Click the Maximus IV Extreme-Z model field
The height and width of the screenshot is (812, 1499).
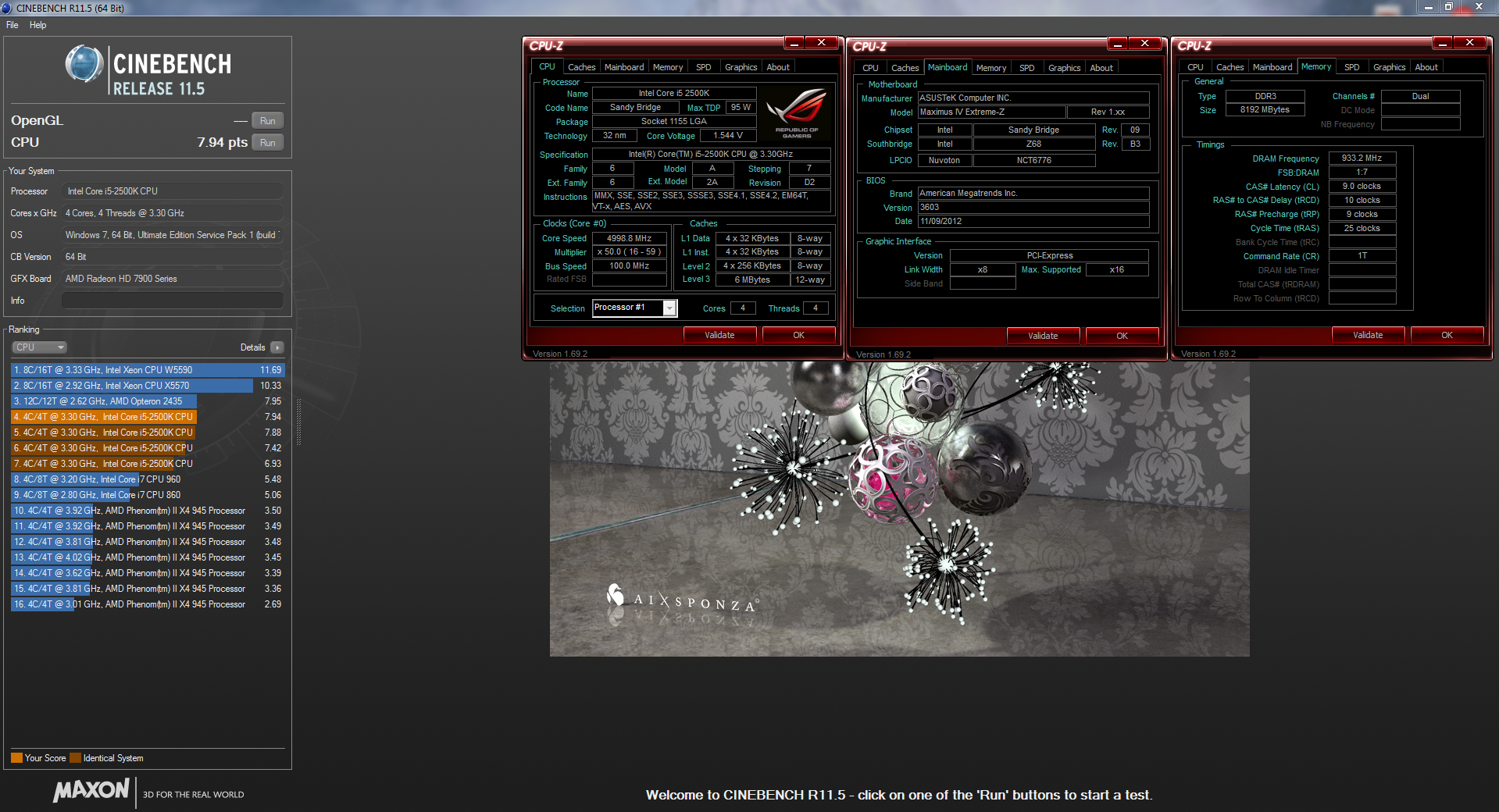[991, 112]
